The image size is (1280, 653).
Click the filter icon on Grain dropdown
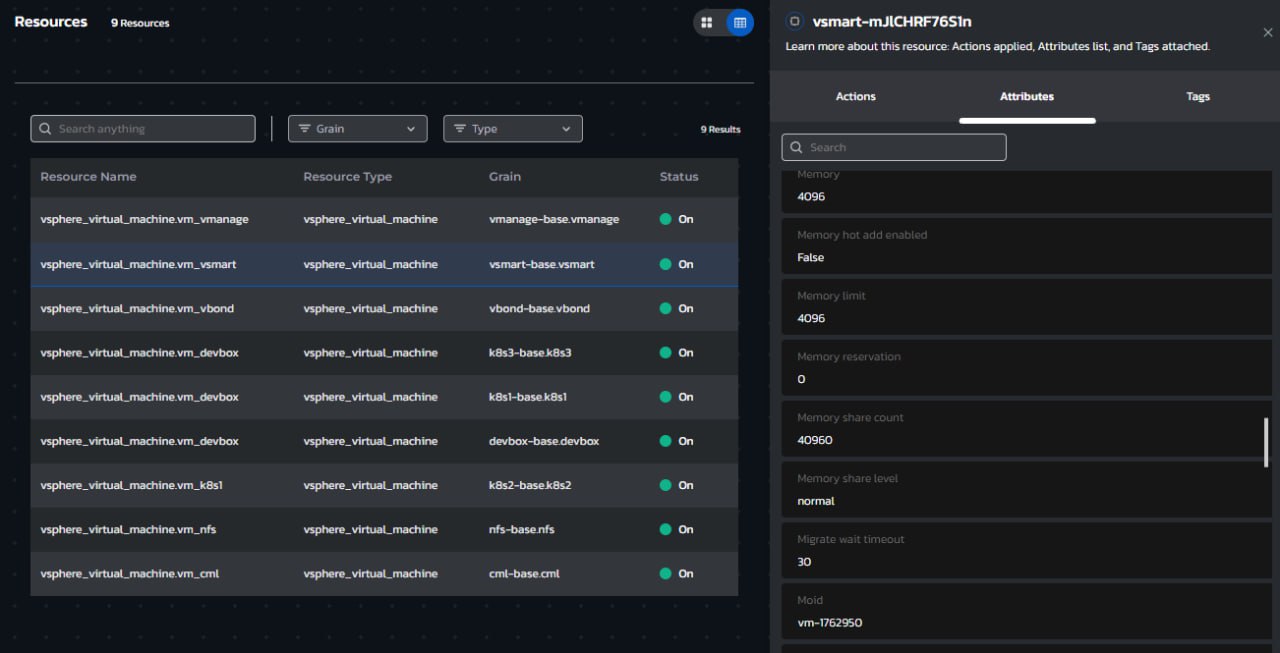tap(305, 129)
